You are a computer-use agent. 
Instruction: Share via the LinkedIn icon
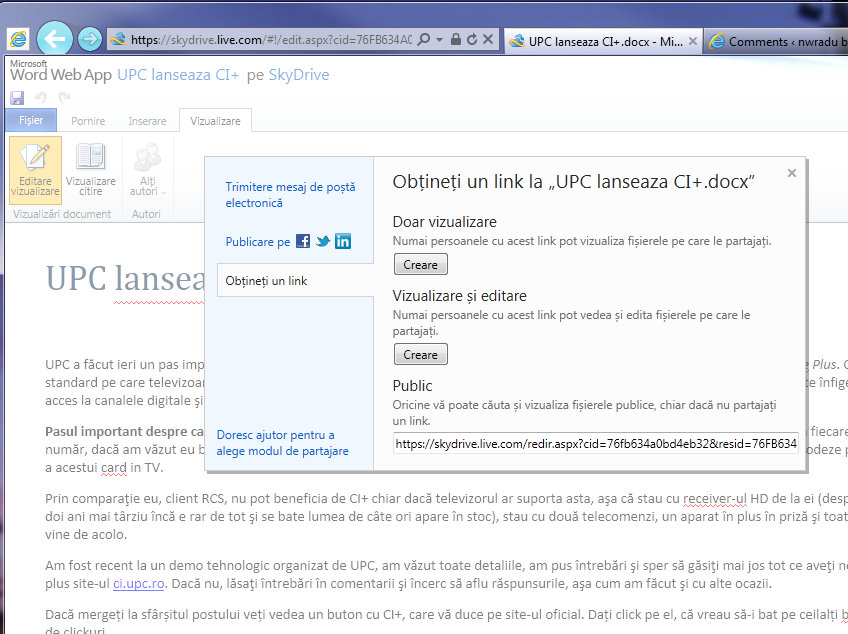point(343,241)
